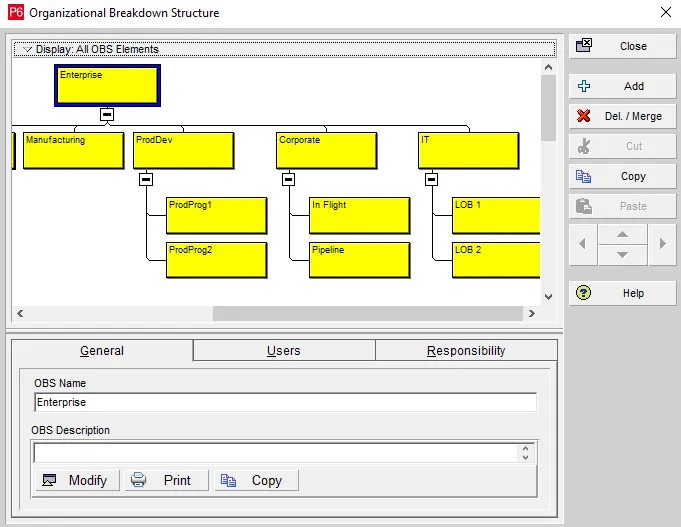Image resolution: width=681 pixels, height=527 pixels.
Task: Open Help with question mark icon
Action: pyautogui.click(x=622, y=293)
